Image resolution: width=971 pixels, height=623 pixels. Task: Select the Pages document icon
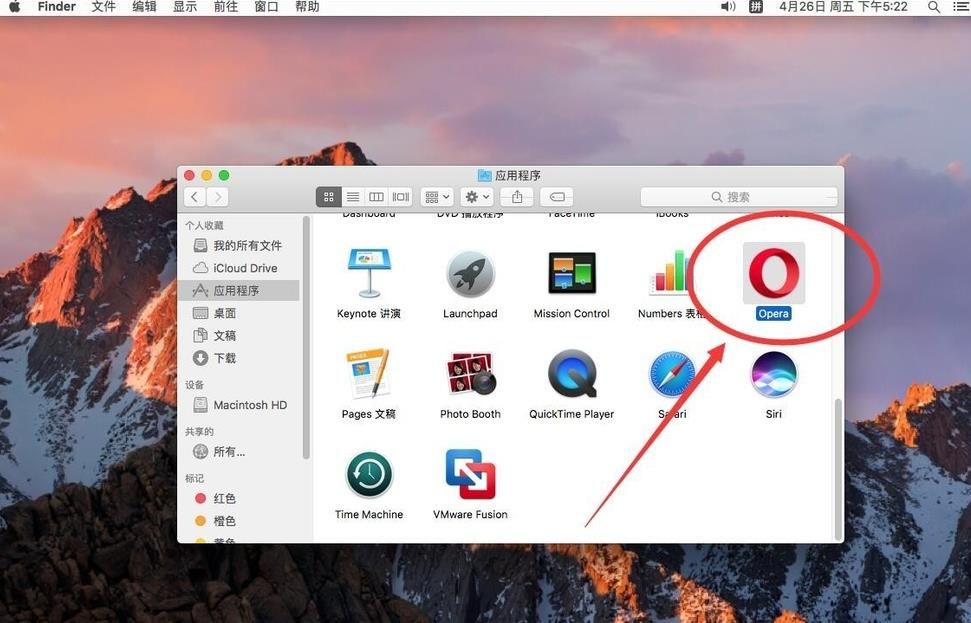pyautogui.click(x=368, y=374)
